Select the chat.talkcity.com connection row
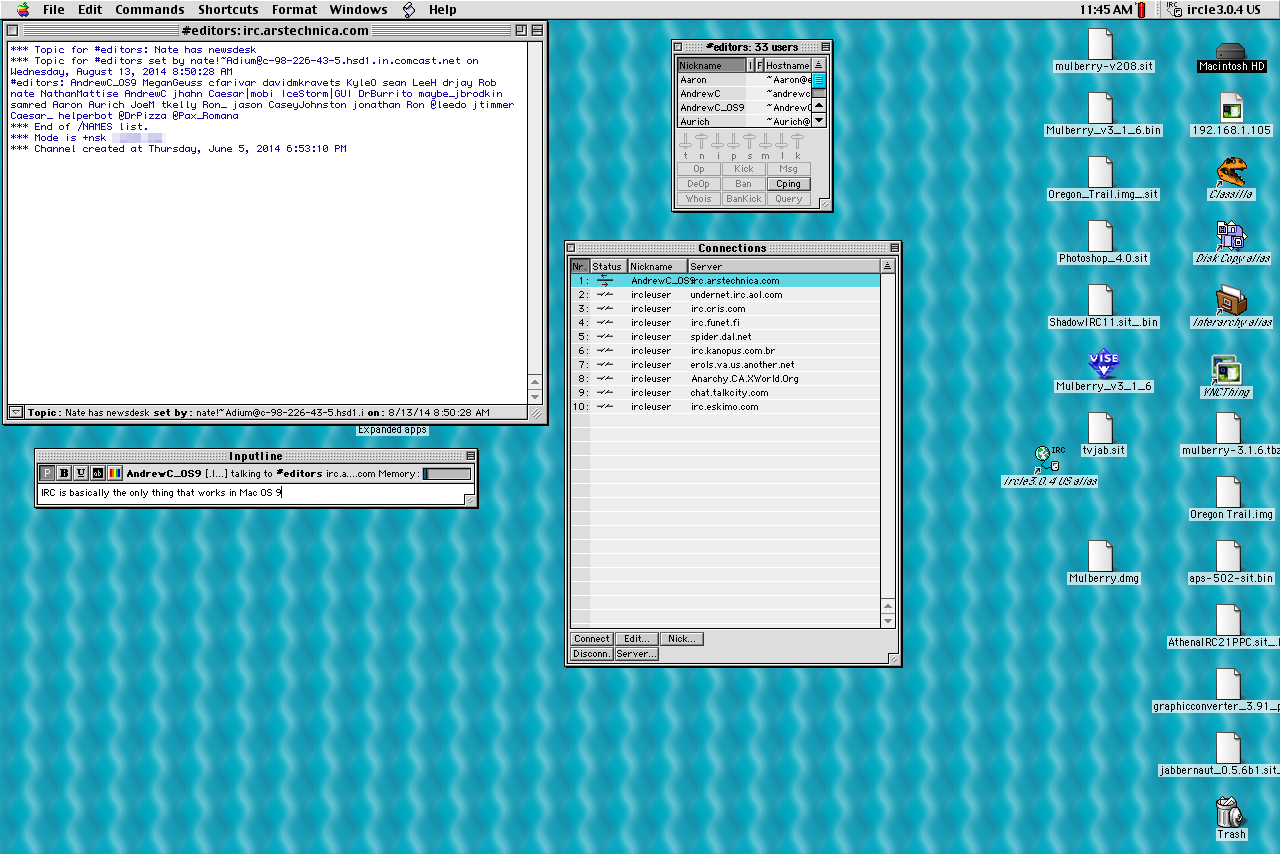Screen dimensions: 1280x854 click(x=725, y=393)
